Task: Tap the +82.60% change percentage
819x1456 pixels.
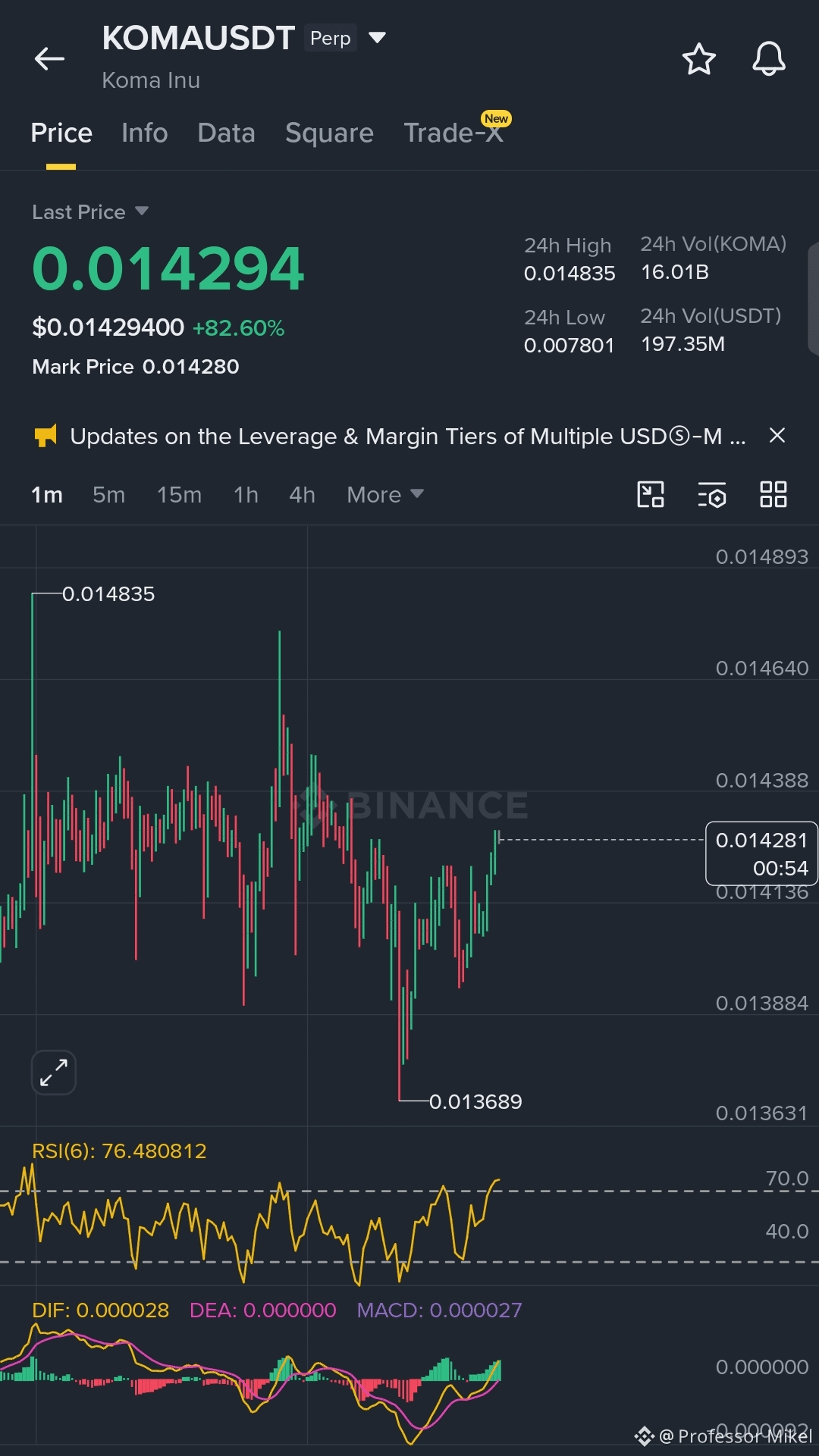Action: click(238, 328)
